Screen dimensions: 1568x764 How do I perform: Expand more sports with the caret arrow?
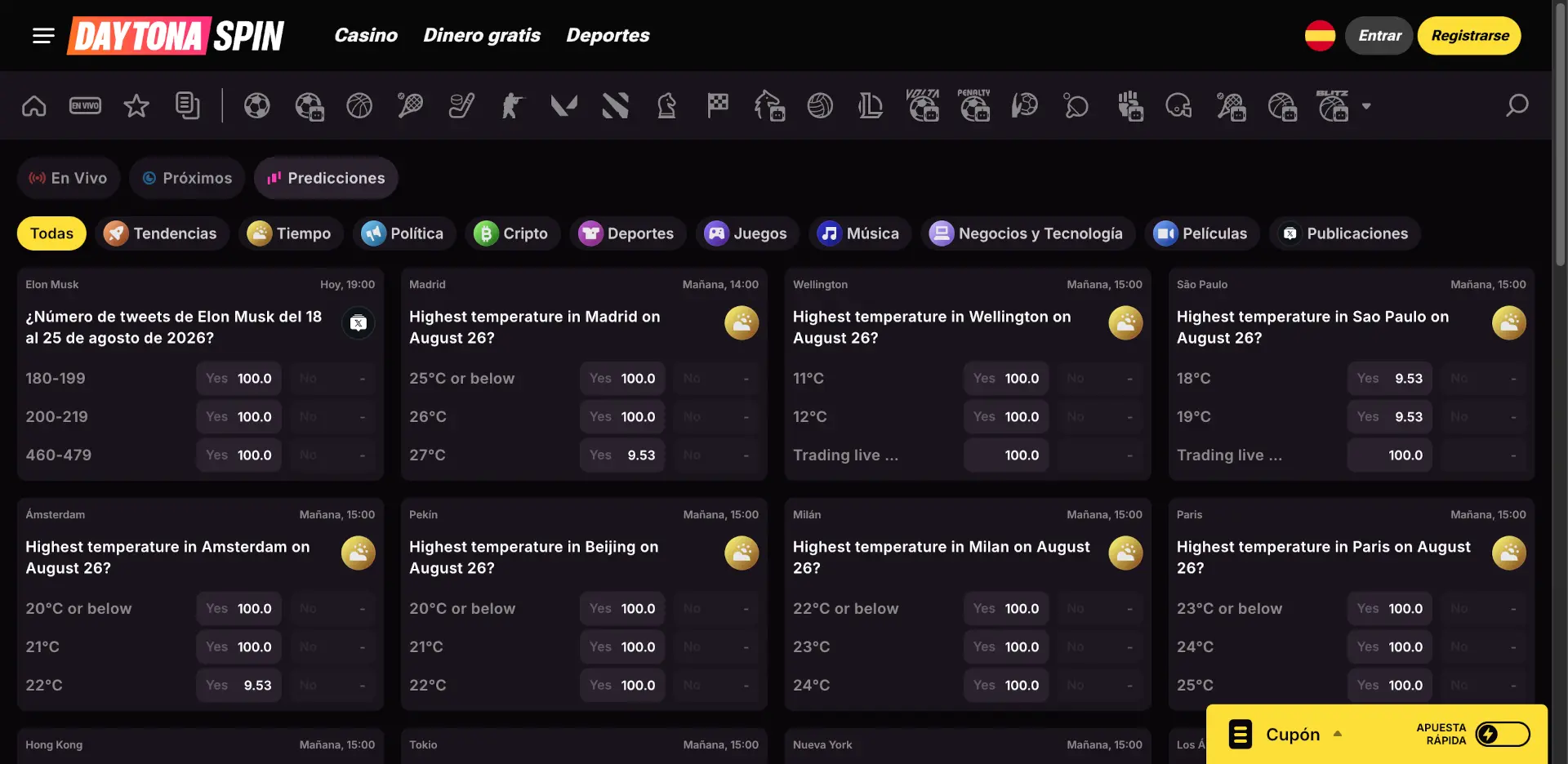coord(1366,106)
